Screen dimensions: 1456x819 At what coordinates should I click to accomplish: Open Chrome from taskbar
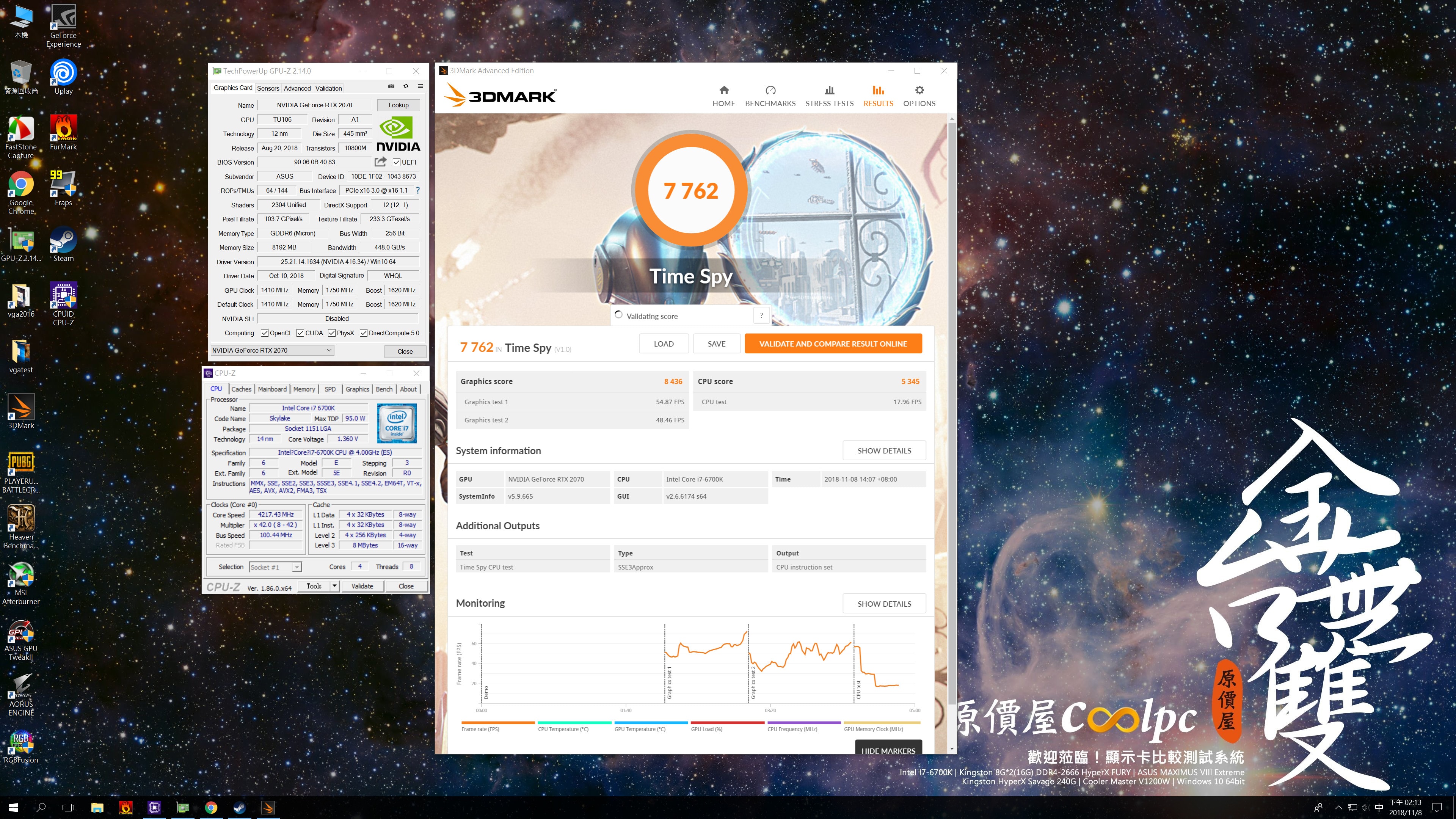point(211,808)
